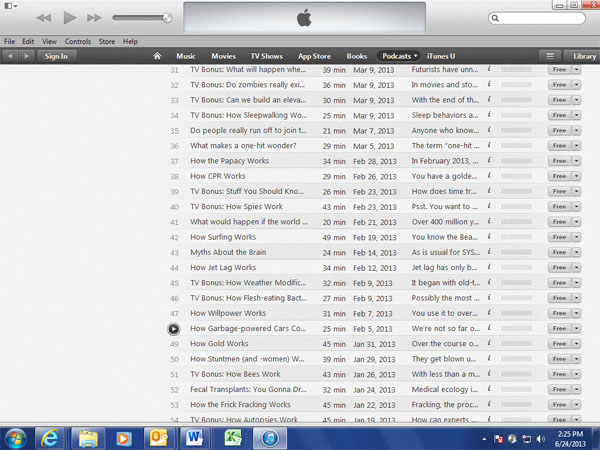Open Word from the taskbar
The height and width of the screenshot is (450, 600).
point(194,438)
